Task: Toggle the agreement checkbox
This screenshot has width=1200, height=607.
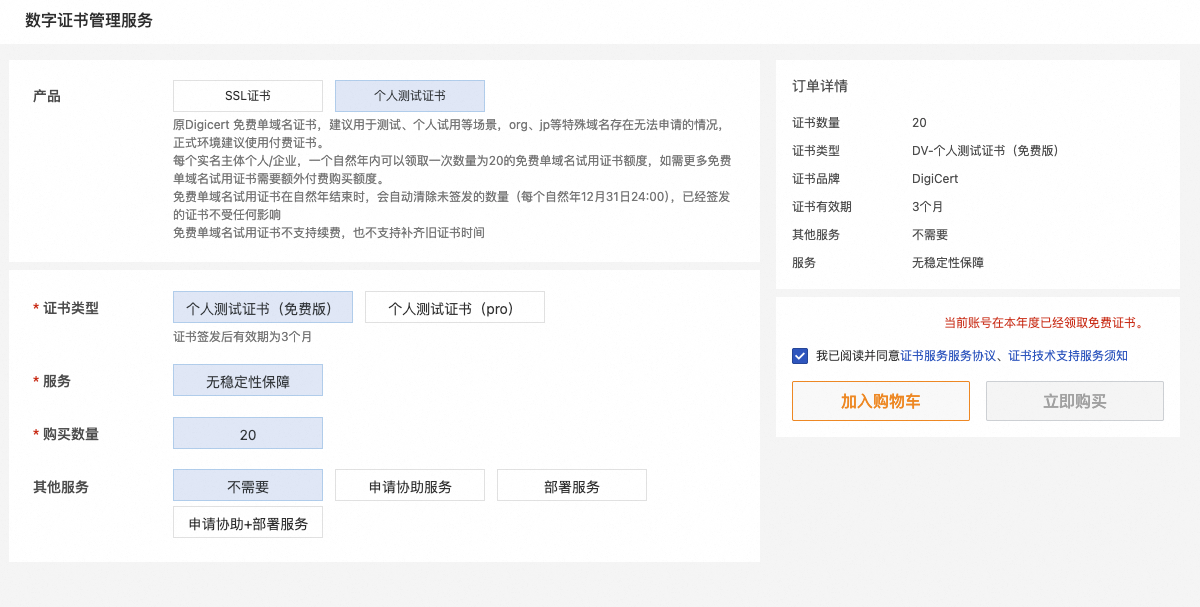Action: [x=800, y=356]
